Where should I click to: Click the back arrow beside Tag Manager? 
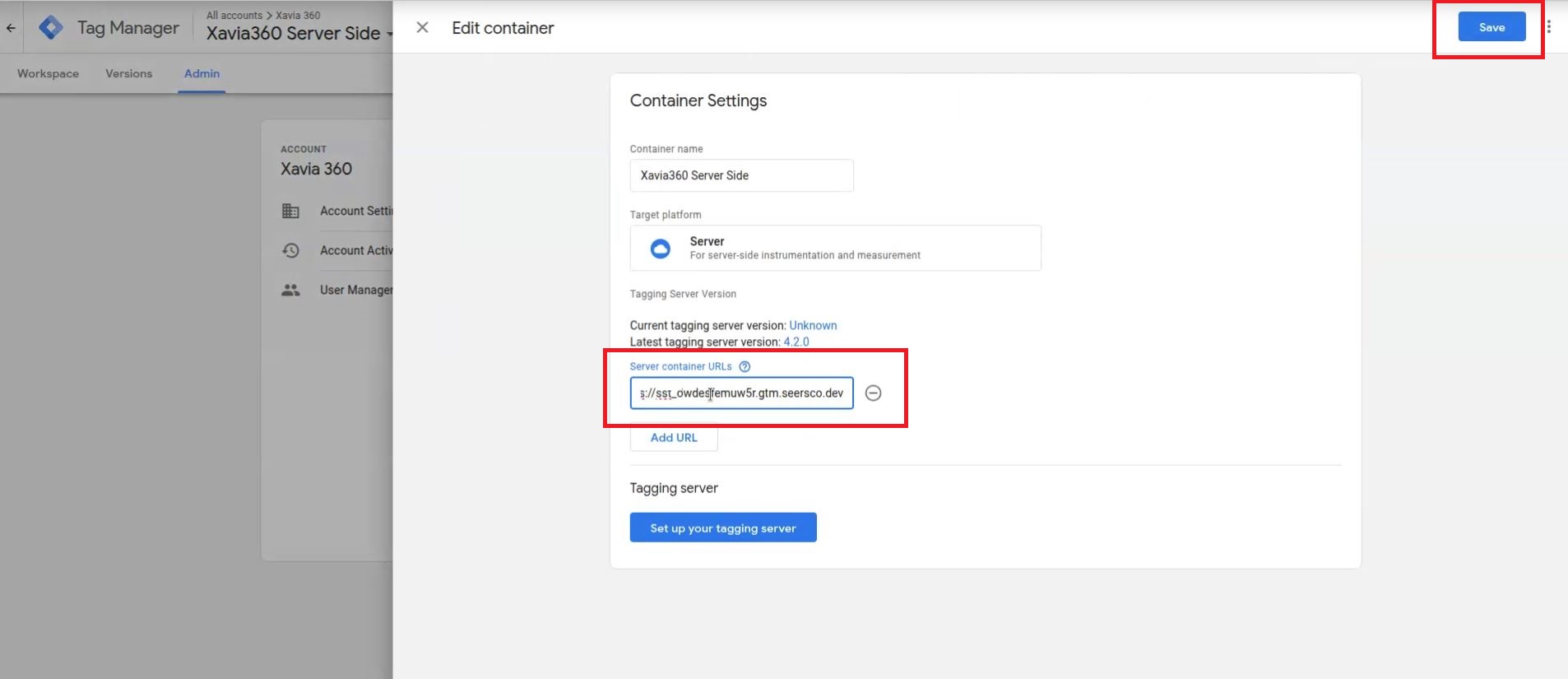[x=11, y=28]
